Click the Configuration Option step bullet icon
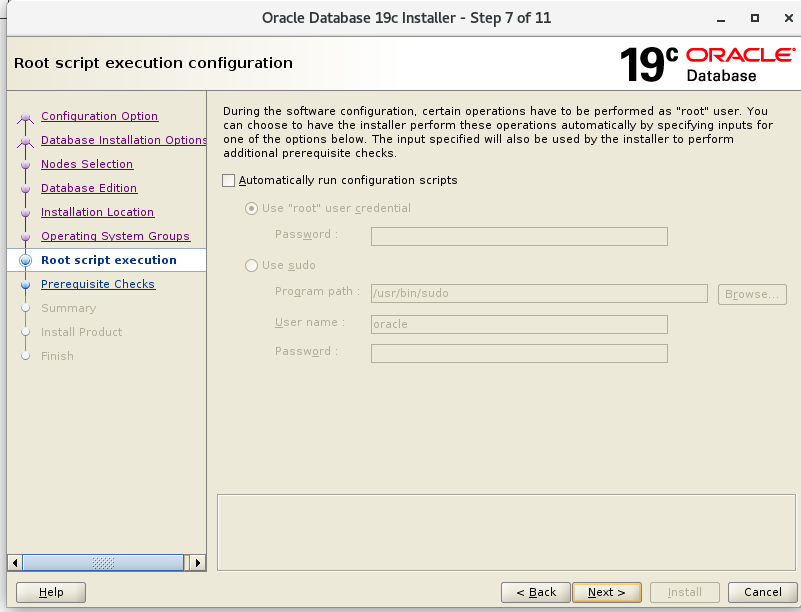Image resolution: width=801 pixels, height=612 pixels. [26, 117]
